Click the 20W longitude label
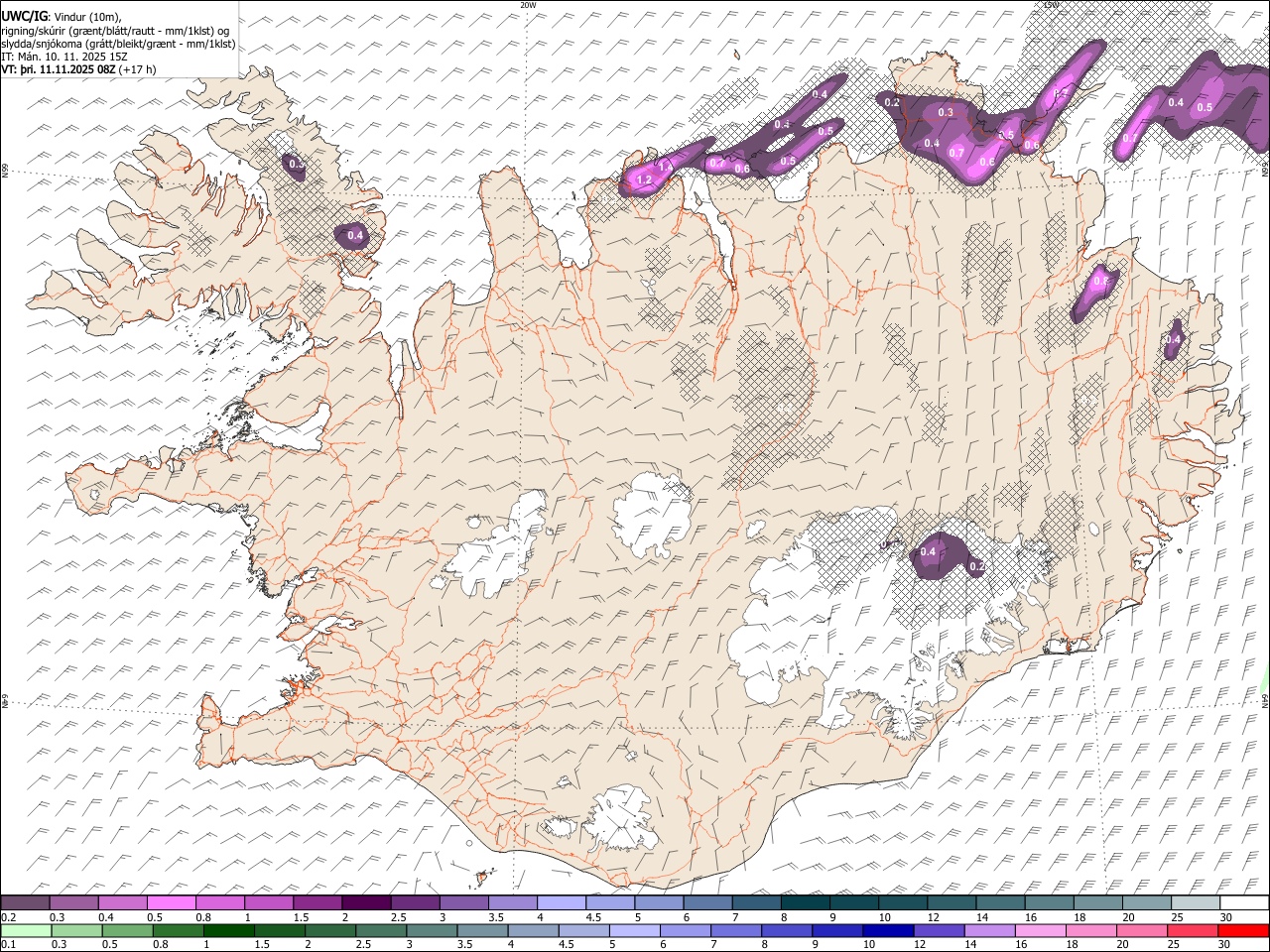Image resolution: width=1270 pixels, height=952 pixels. (x=528, y=5)
